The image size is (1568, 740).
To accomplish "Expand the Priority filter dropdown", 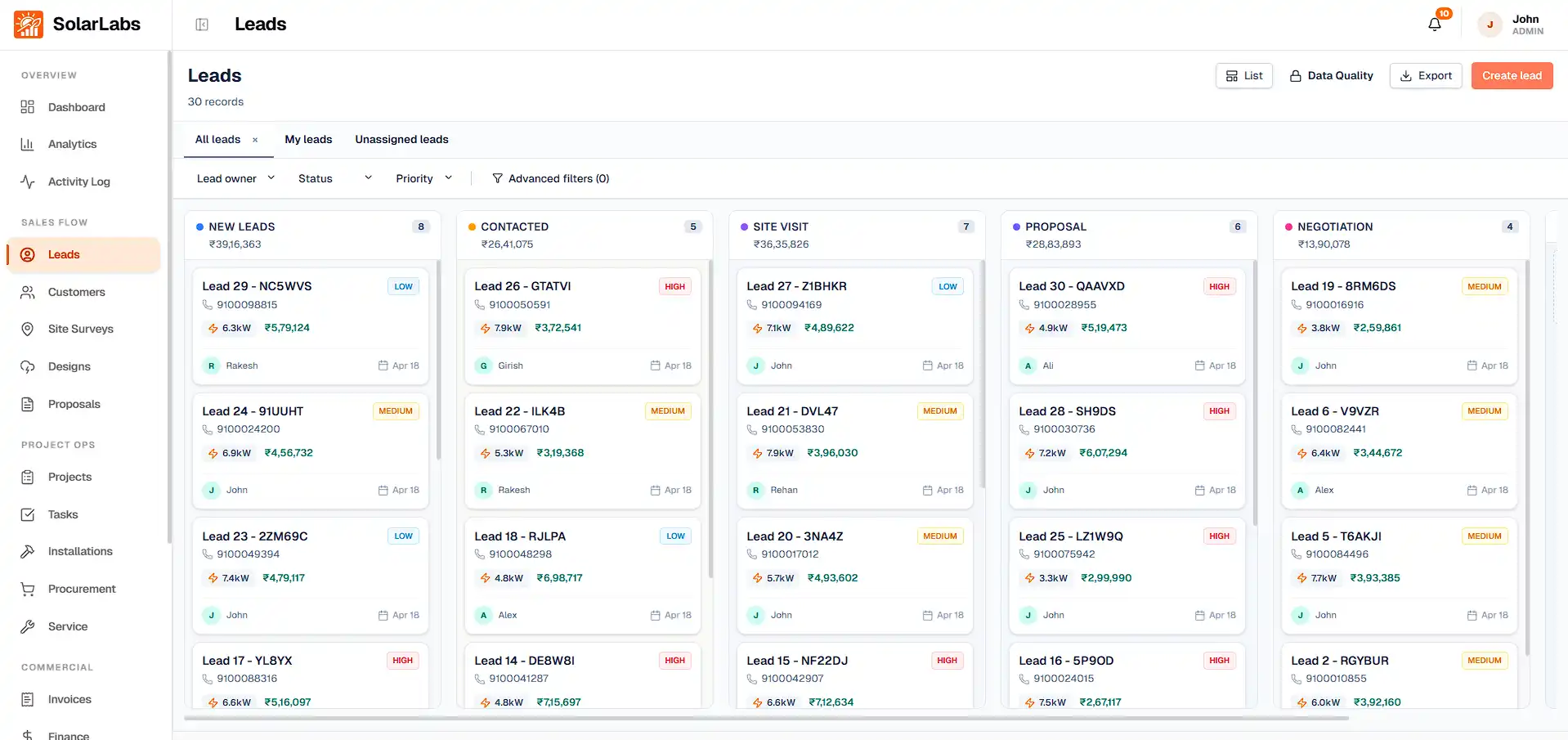I will pos(423,178).
